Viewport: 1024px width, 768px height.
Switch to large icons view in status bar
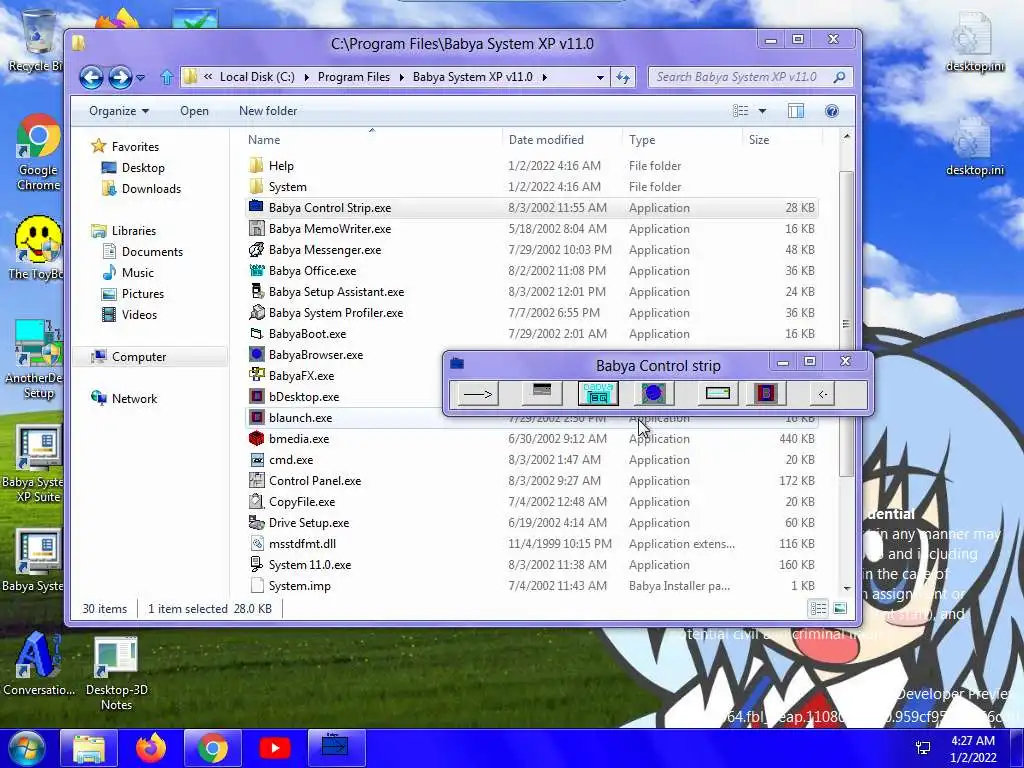click(840, 609)
